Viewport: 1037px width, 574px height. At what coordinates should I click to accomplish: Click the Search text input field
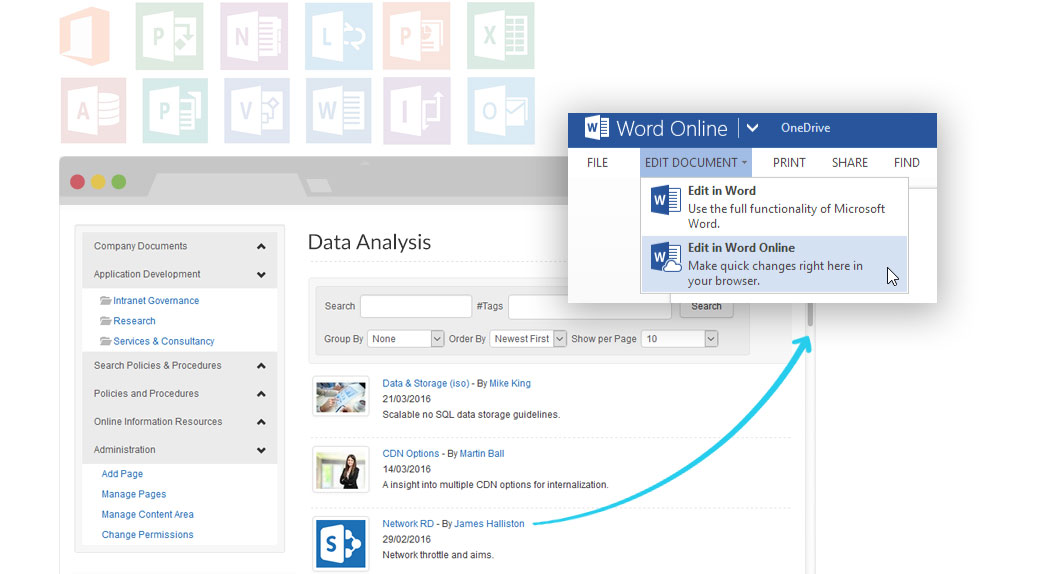[x=416, y=306]
